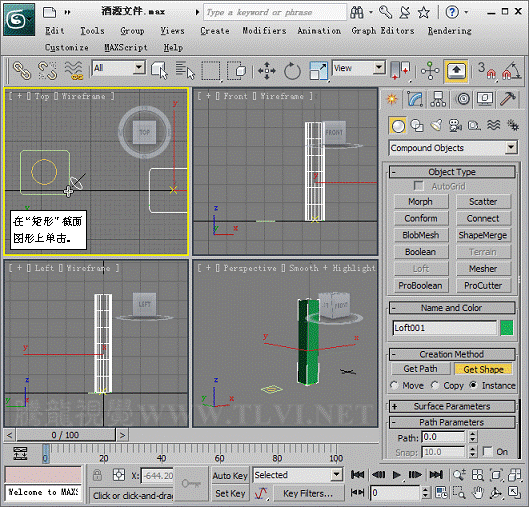
Task: Click the Get Path button
Action: coord(420,369)
